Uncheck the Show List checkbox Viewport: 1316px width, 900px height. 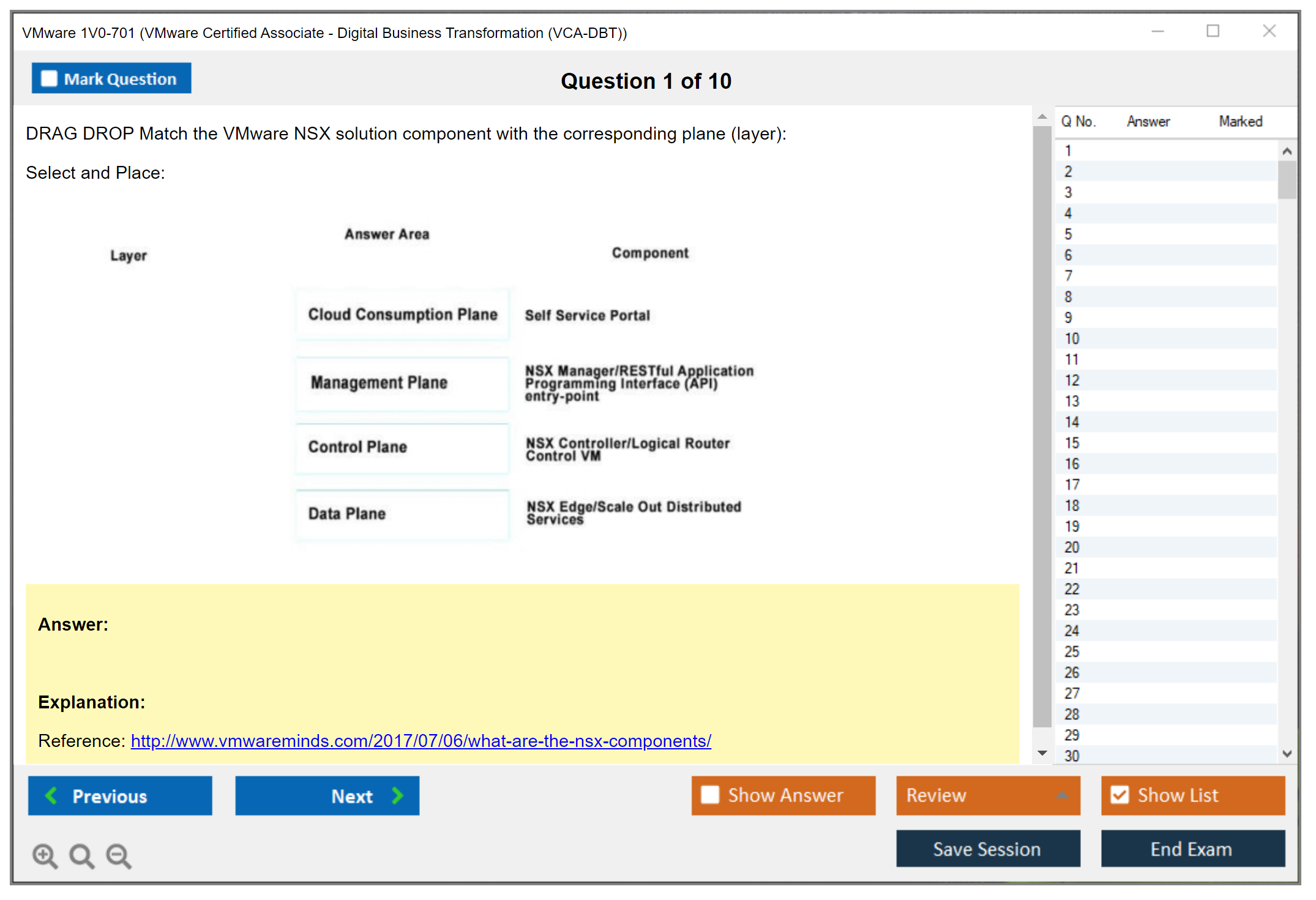pyautogui.click(x=1120, y=795)
